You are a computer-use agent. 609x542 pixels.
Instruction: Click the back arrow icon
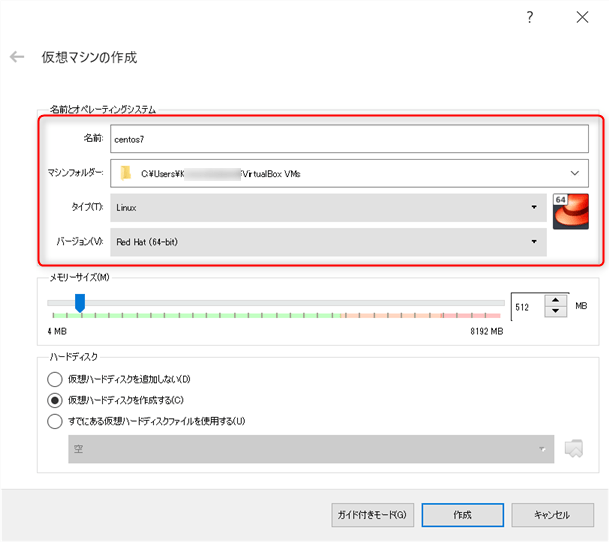[x=17, y=57]
